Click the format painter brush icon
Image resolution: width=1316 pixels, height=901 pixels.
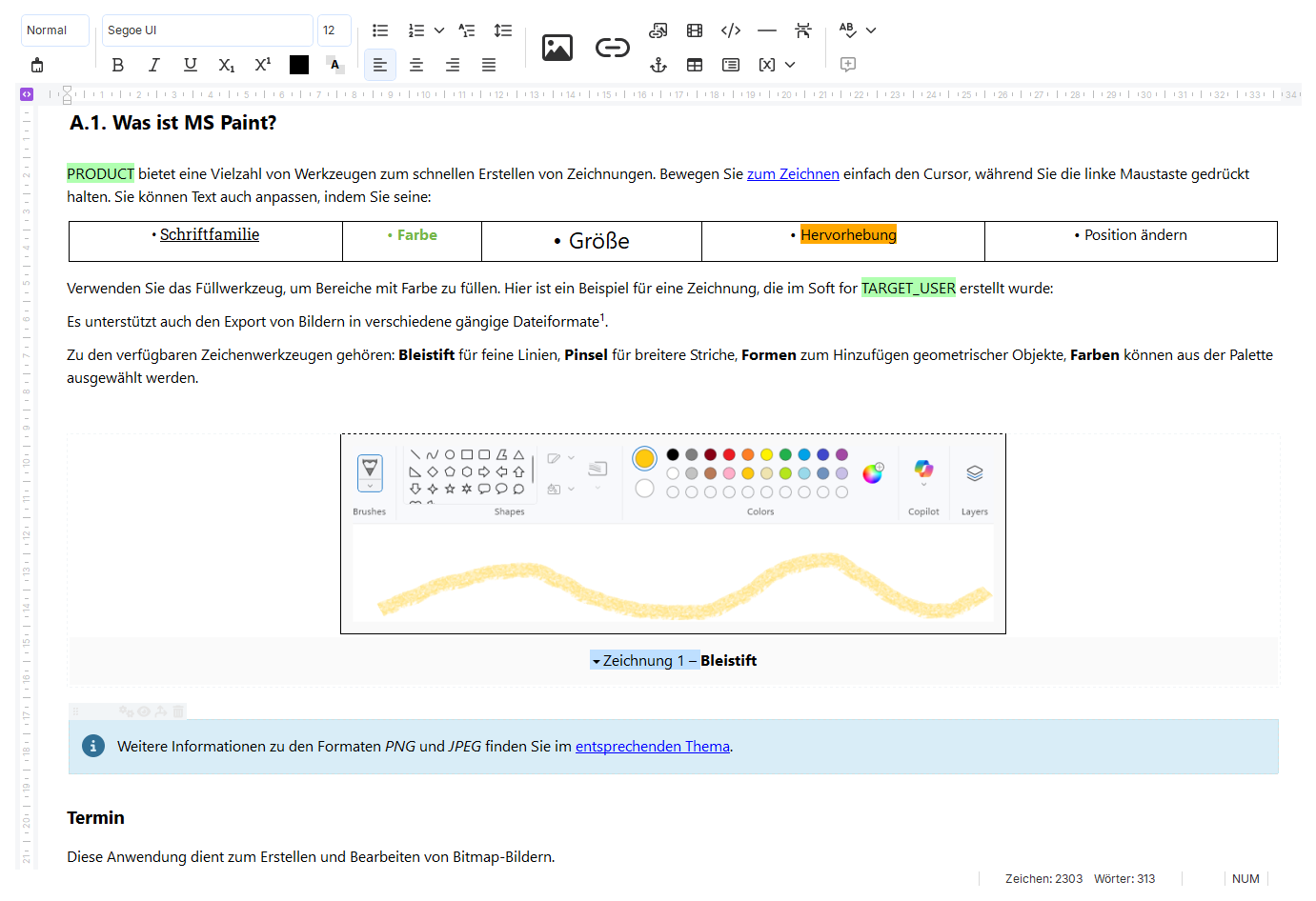pyautogui.click(x=37, y=65)
